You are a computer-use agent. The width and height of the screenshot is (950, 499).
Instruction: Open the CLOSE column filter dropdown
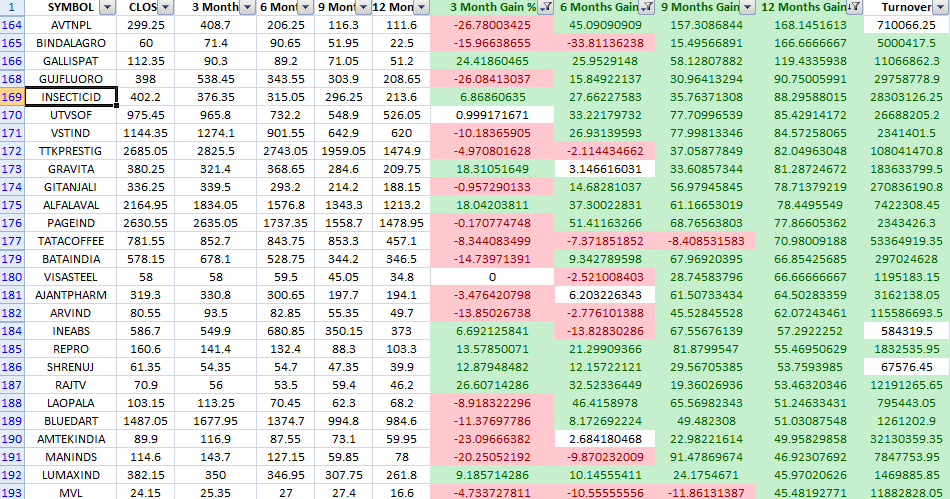click(x=165, y=7)
